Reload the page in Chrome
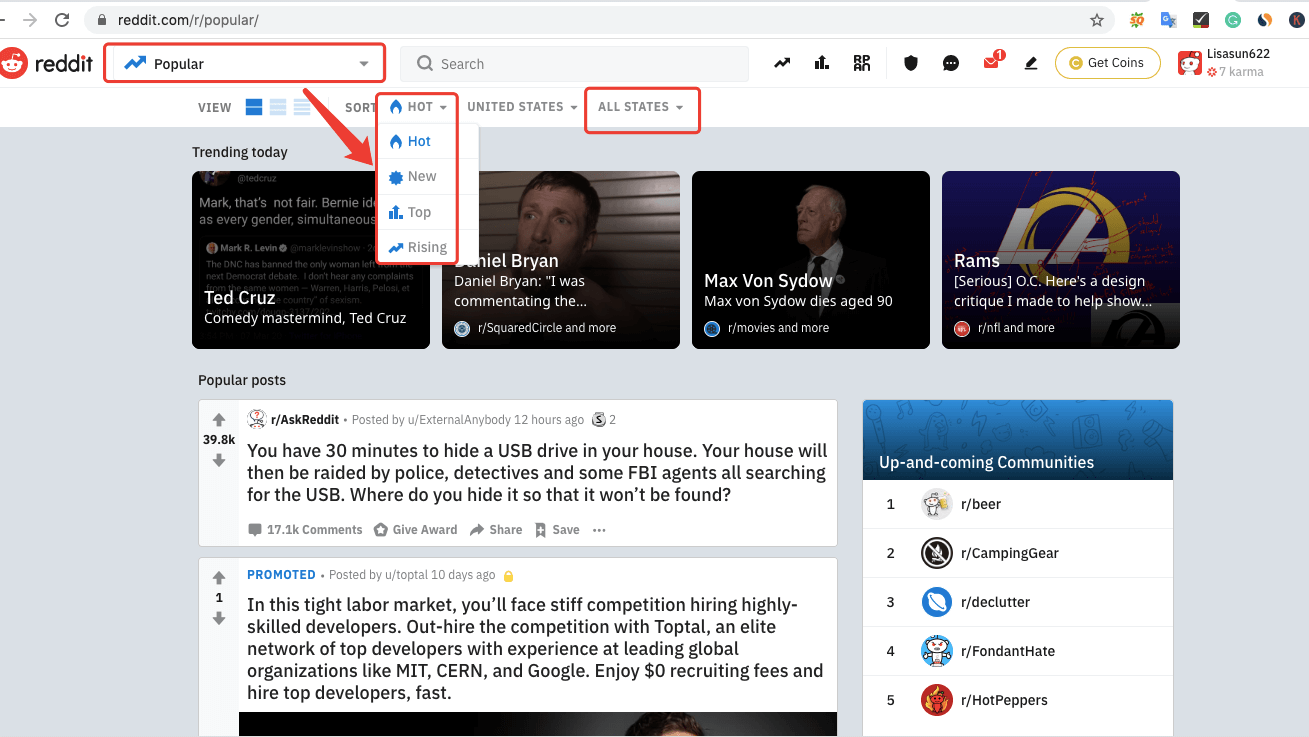 [x=62, y=20]
